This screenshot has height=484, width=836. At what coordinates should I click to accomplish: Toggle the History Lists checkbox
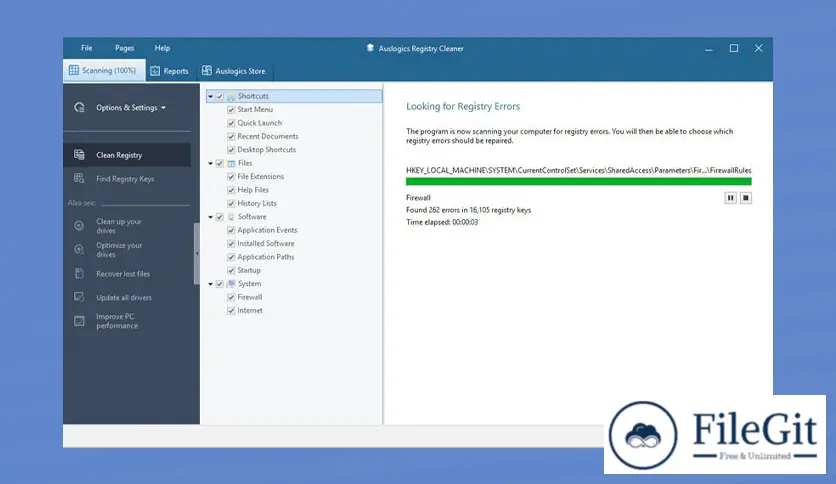pyautogui.click(x=231, y=204)
